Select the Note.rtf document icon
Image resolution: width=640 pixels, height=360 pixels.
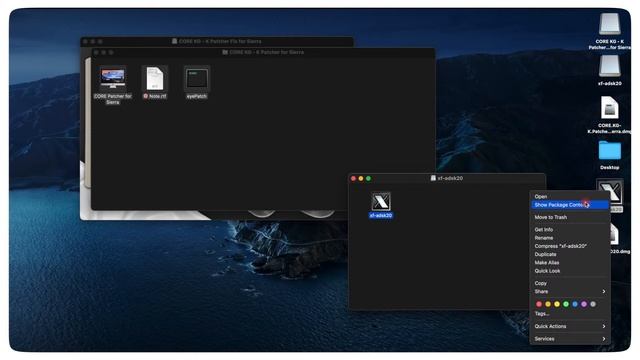point(155,78)
